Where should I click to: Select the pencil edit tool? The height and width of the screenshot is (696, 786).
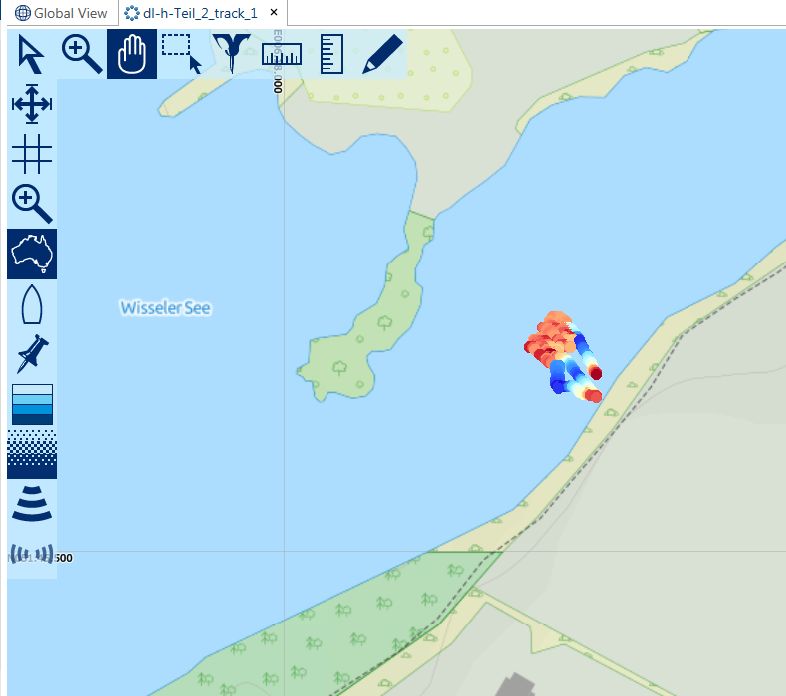381,54
